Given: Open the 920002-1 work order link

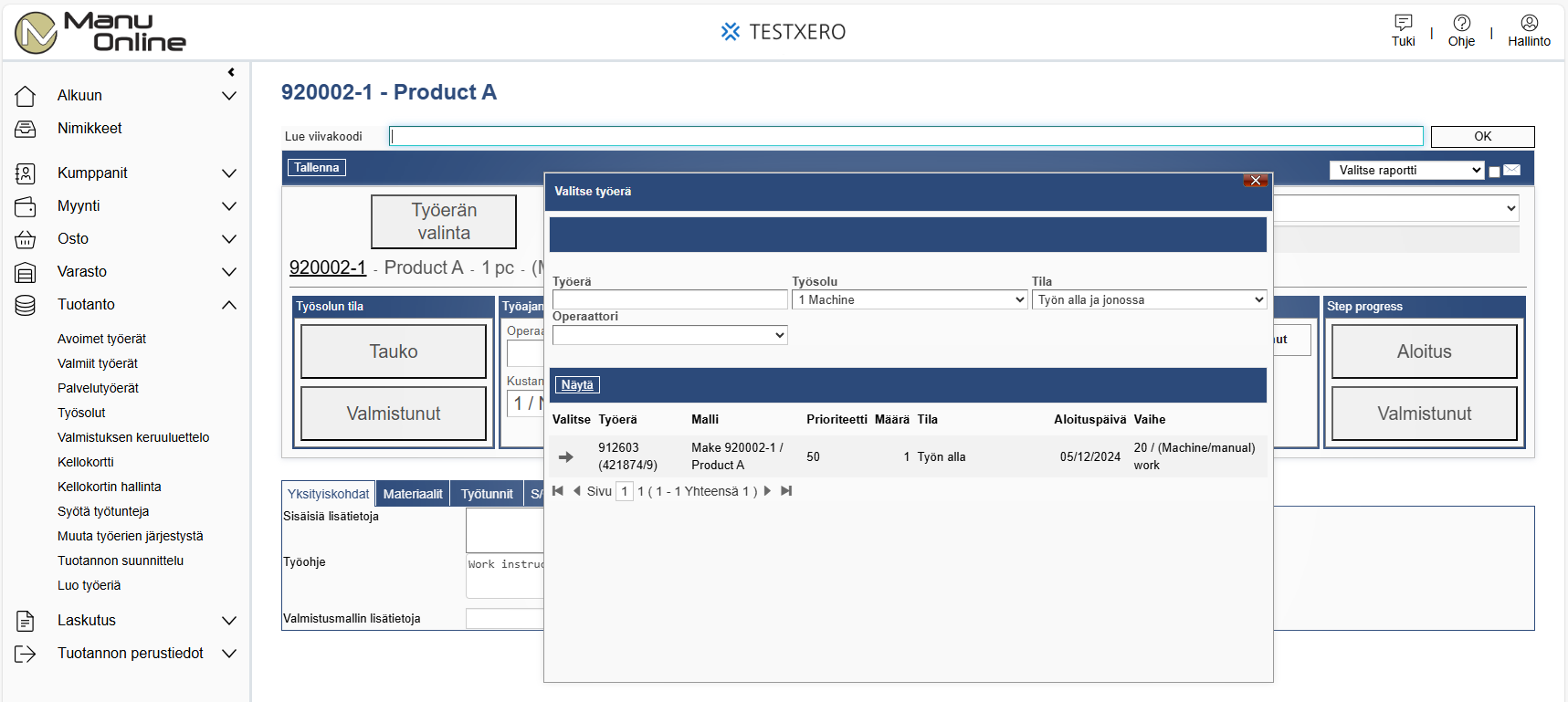Looking at the screenshot, I should click(x=328, y=267).
